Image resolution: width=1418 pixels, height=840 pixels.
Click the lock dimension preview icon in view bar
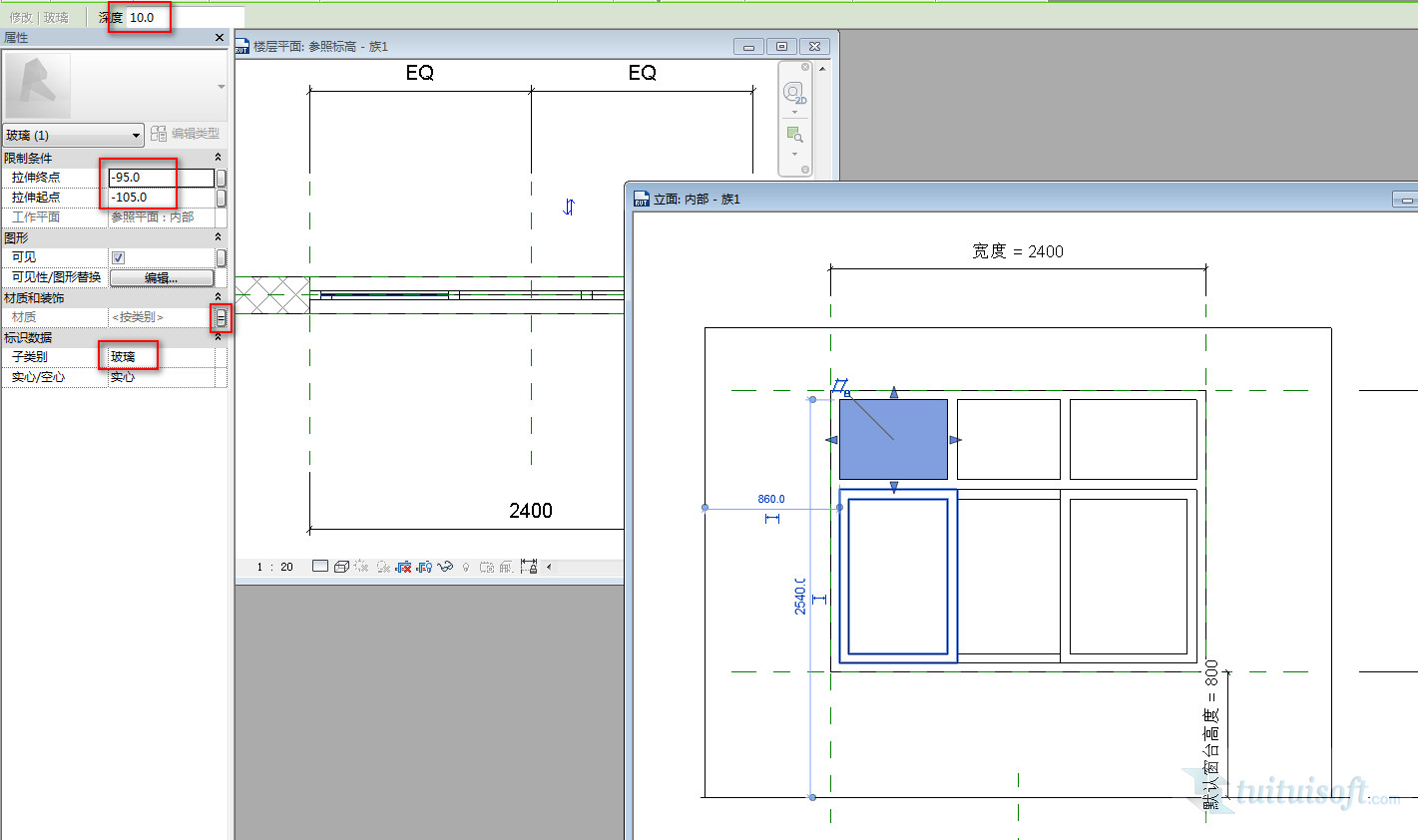[x=529, y=567]
